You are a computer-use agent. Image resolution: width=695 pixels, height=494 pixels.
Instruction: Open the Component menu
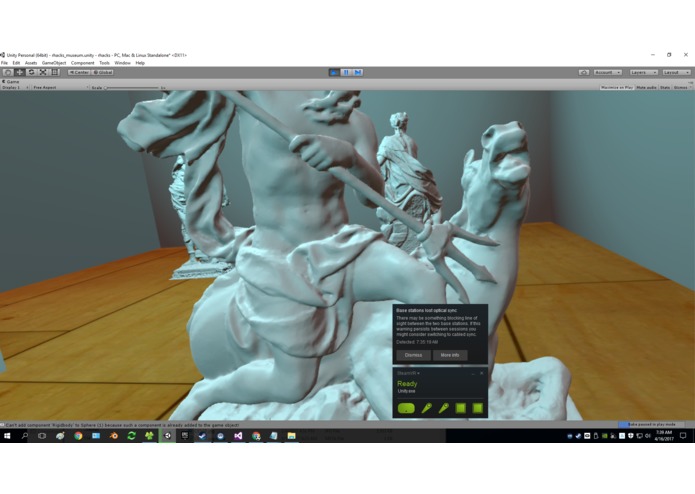pos(82,63)
